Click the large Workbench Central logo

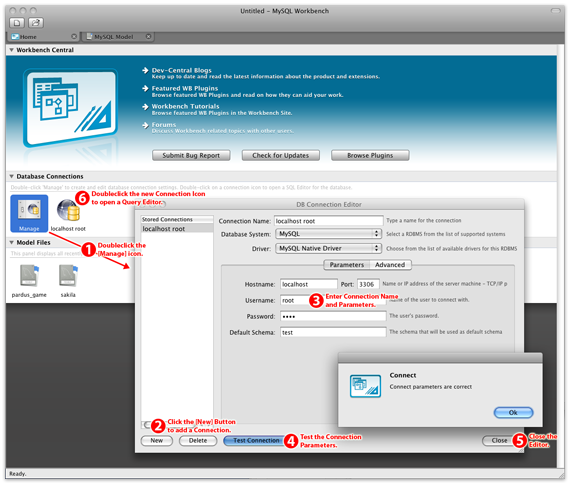pyautogui.click(x=71, y=108)
